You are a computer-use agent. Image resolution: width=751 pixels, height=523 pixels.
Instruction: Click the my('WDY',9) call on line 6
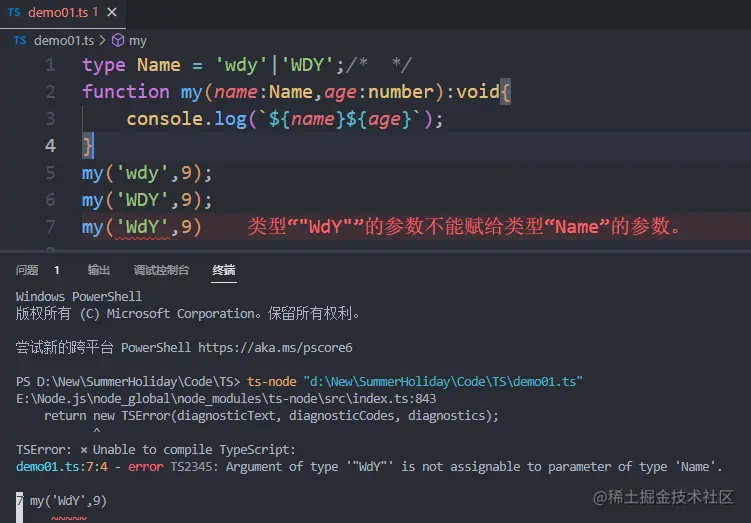[147, 200]
